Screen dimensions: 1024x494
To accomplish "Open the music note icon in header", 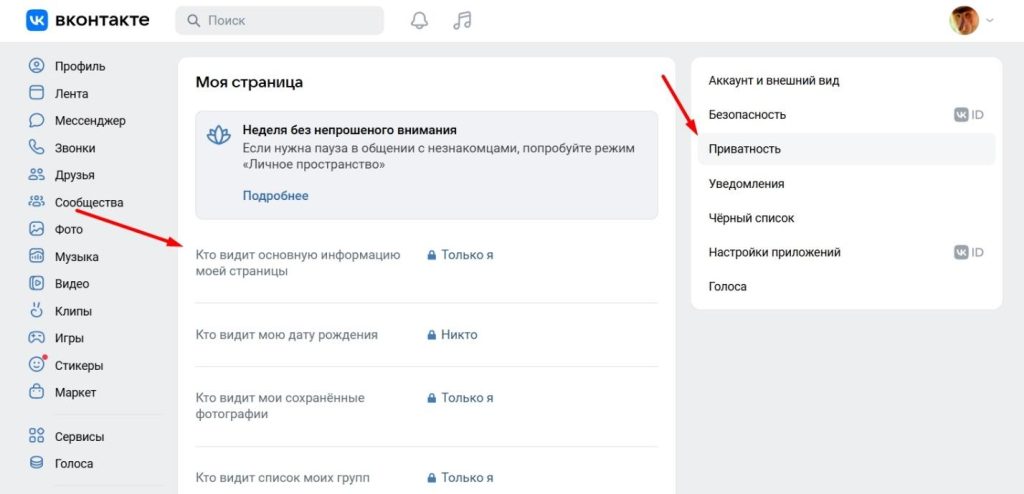I will tap(462, 20).
